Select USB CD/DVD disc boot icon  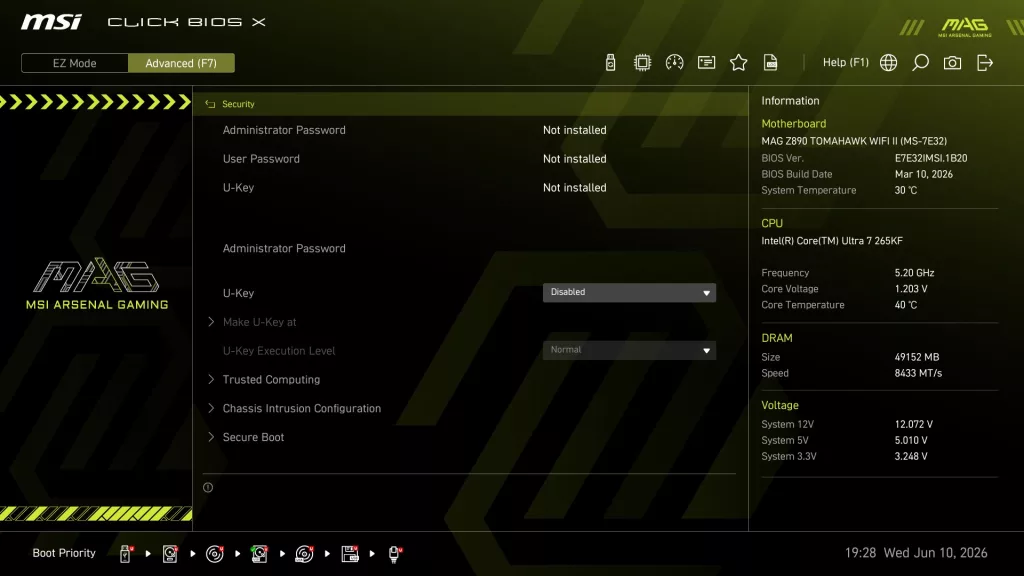coord(304,554)
